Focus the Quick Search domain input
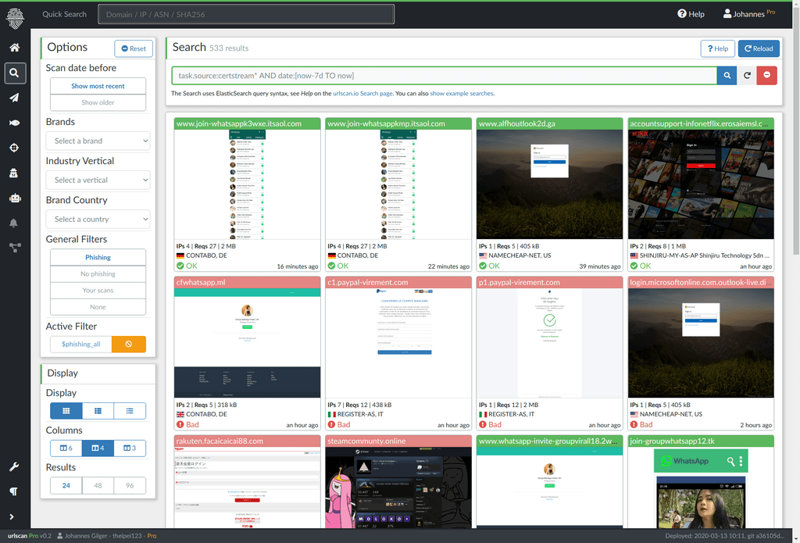The height and width of the screenshot is (543, 800). pyautogui.click(x=246, y=14)
